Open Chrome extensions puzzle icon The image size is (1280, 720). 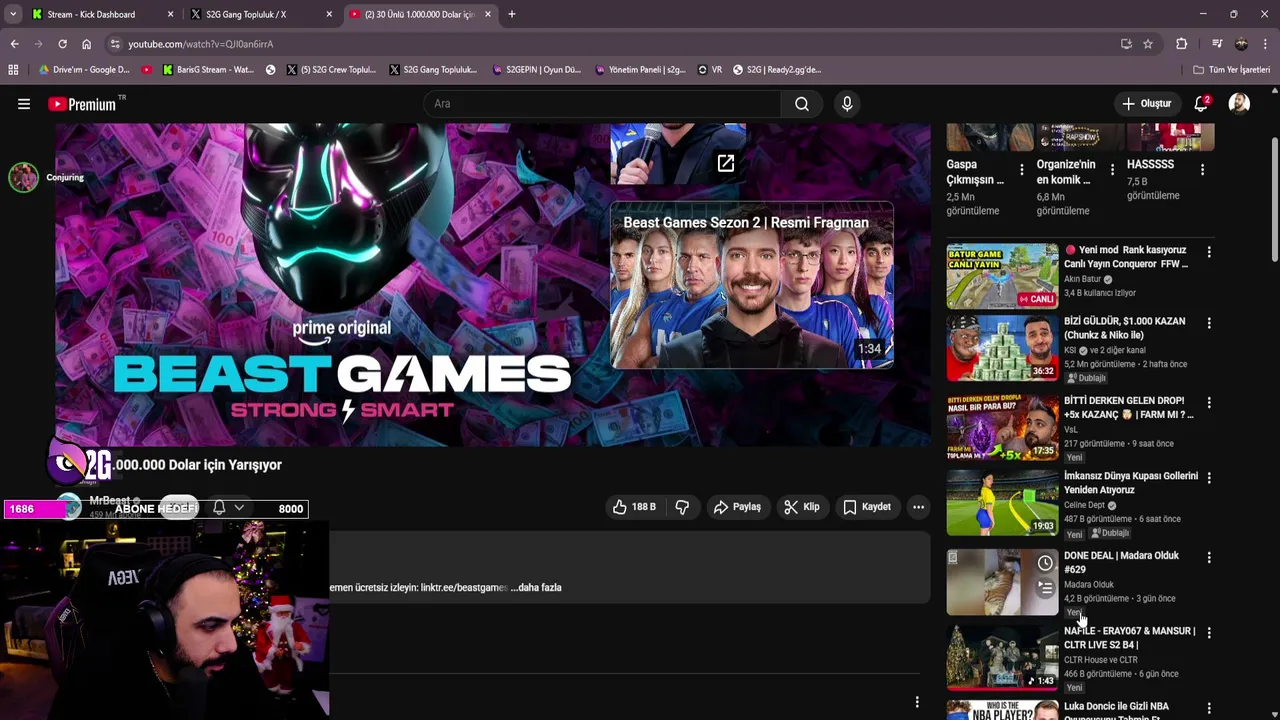tap(1181, 44)
